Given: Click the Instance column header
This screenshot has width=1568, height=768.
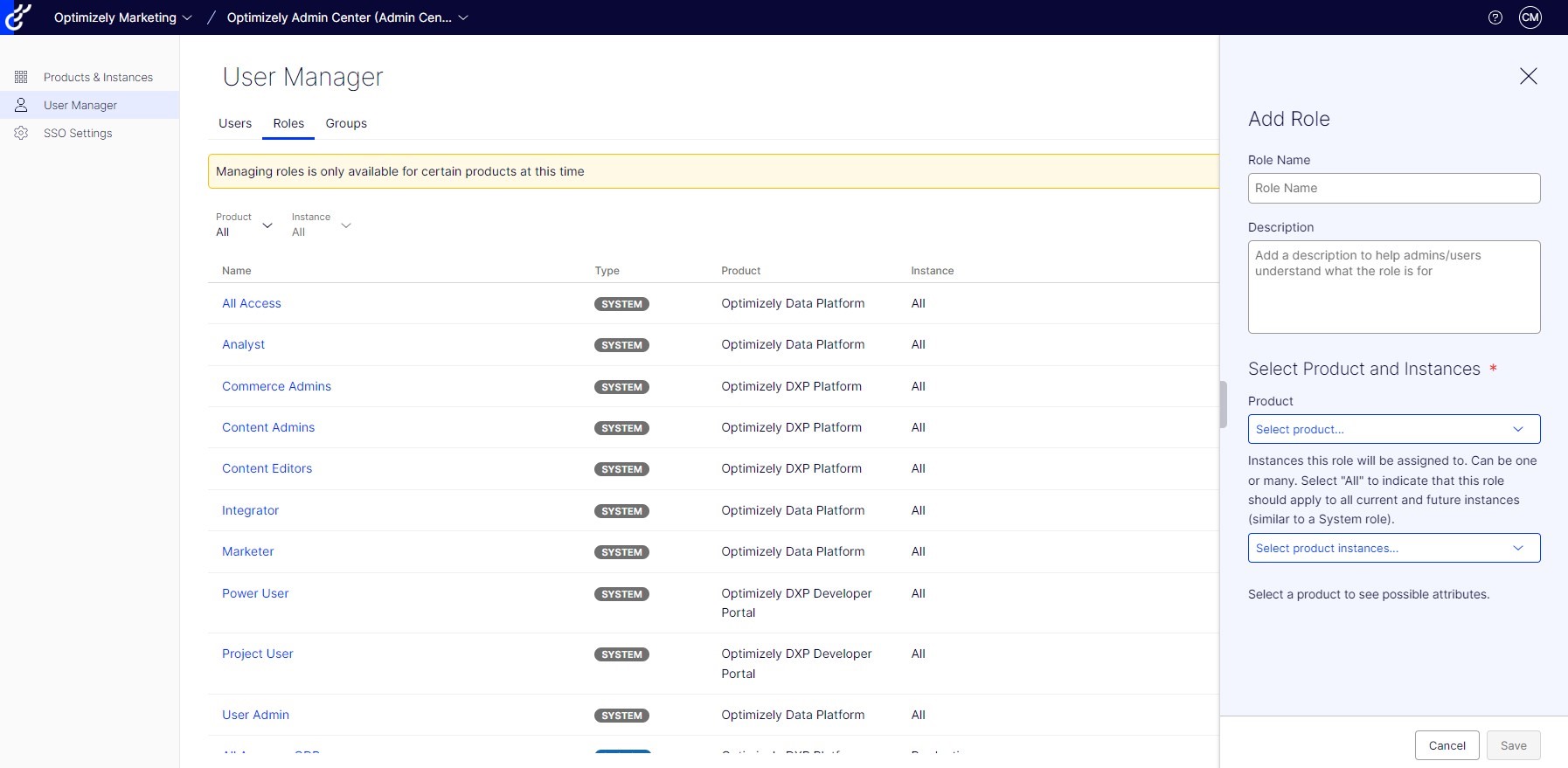Looking at the screenshot, I should click(x=932, y=271).
